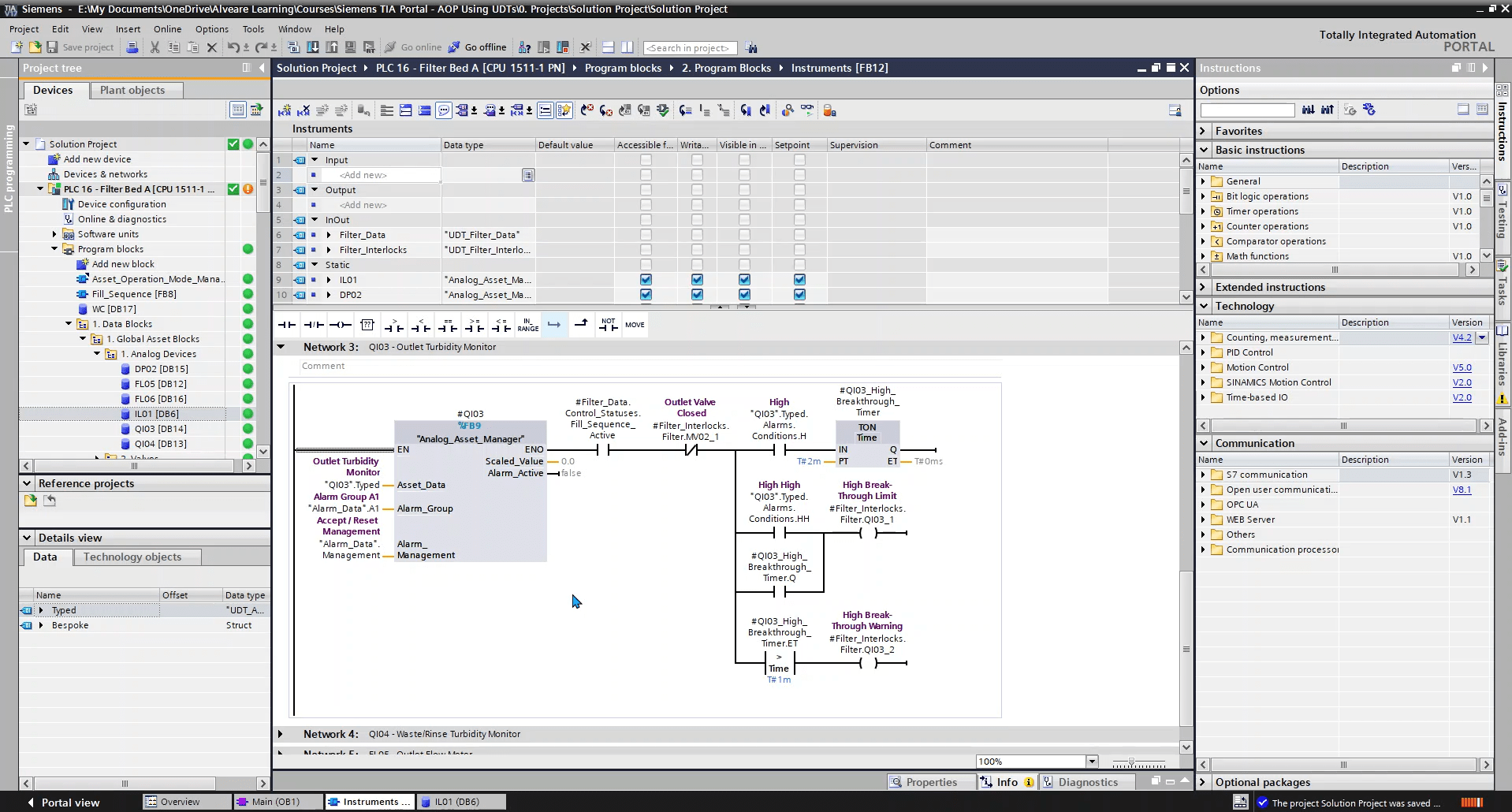1512x812 pixels.
Task: Switch to the Plant objects tab
Action: point(132,90)
